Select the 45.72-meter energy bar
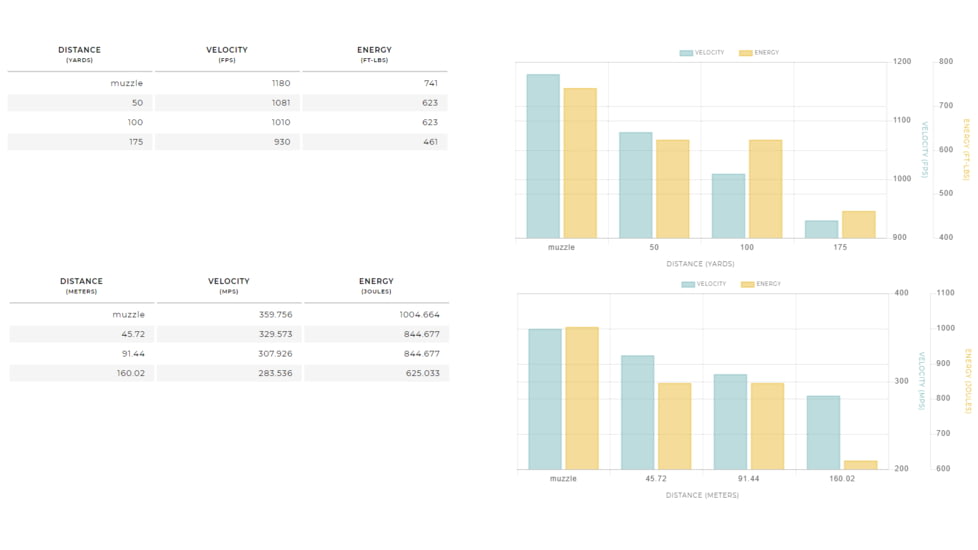This screenshot has height=550, width=978. 674,426
